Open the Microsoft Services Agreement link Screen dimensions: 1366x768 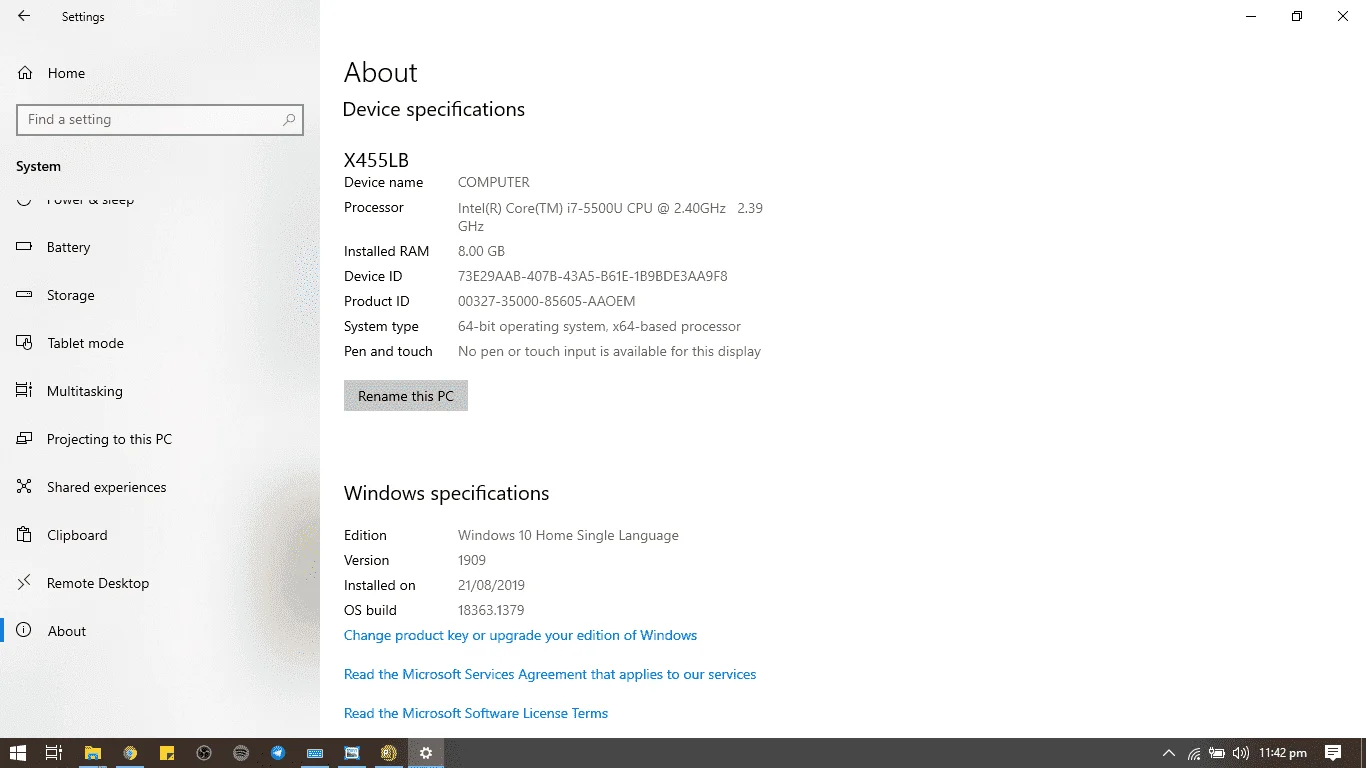click(x=550, y=674)
